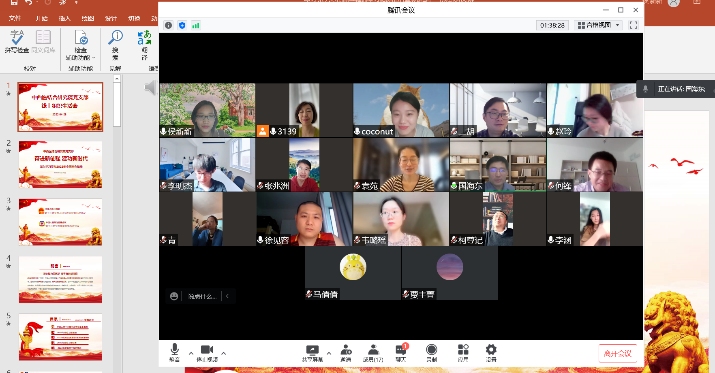Open meeting settings gear

tap(491, 353)
